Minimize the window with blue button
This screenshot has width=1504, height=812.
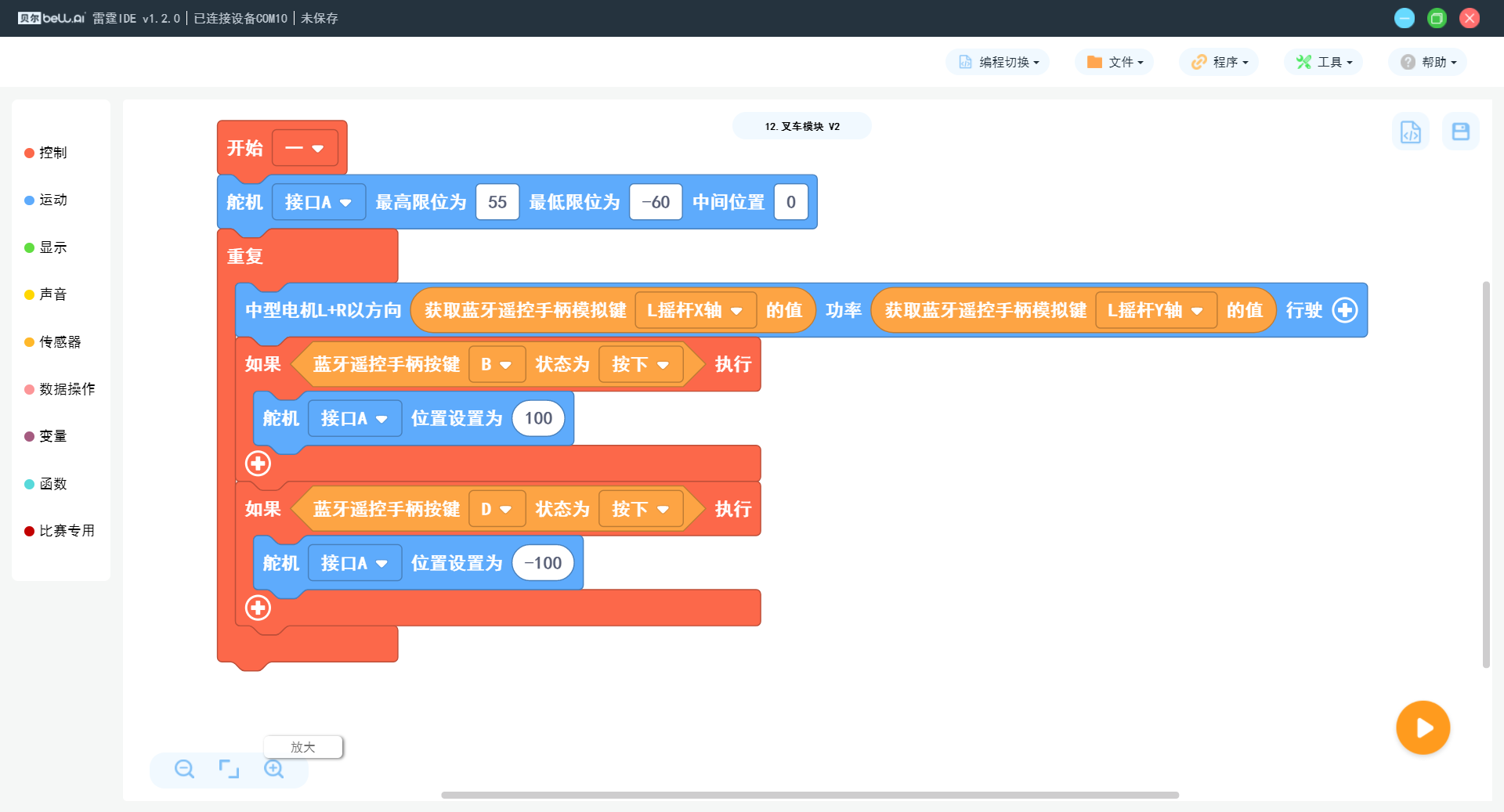[x=1405, y=18]
